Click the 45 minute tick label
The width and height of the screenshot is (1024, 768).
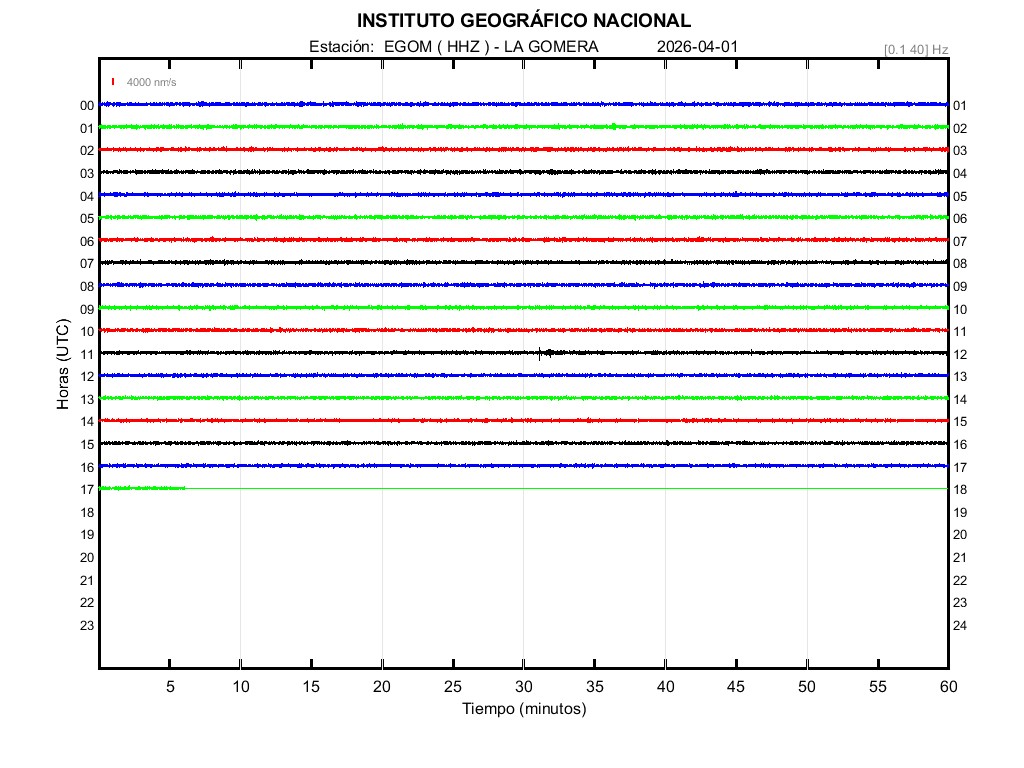[736, 686]
